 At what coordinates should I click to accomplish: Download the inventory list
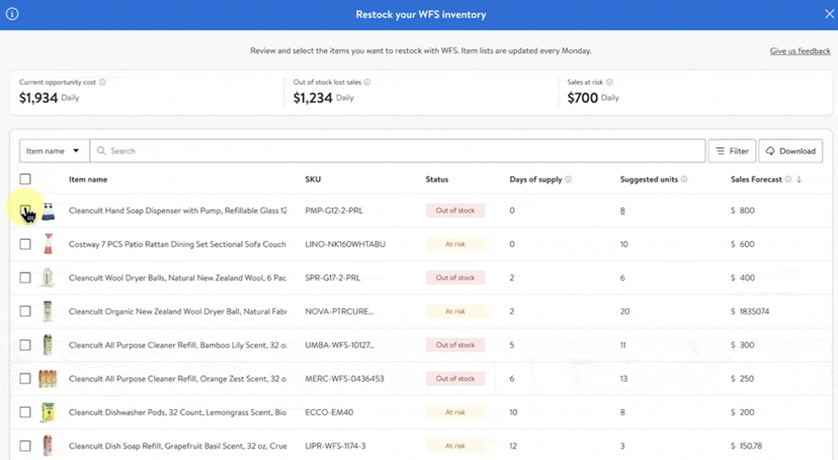click(790, 151)
